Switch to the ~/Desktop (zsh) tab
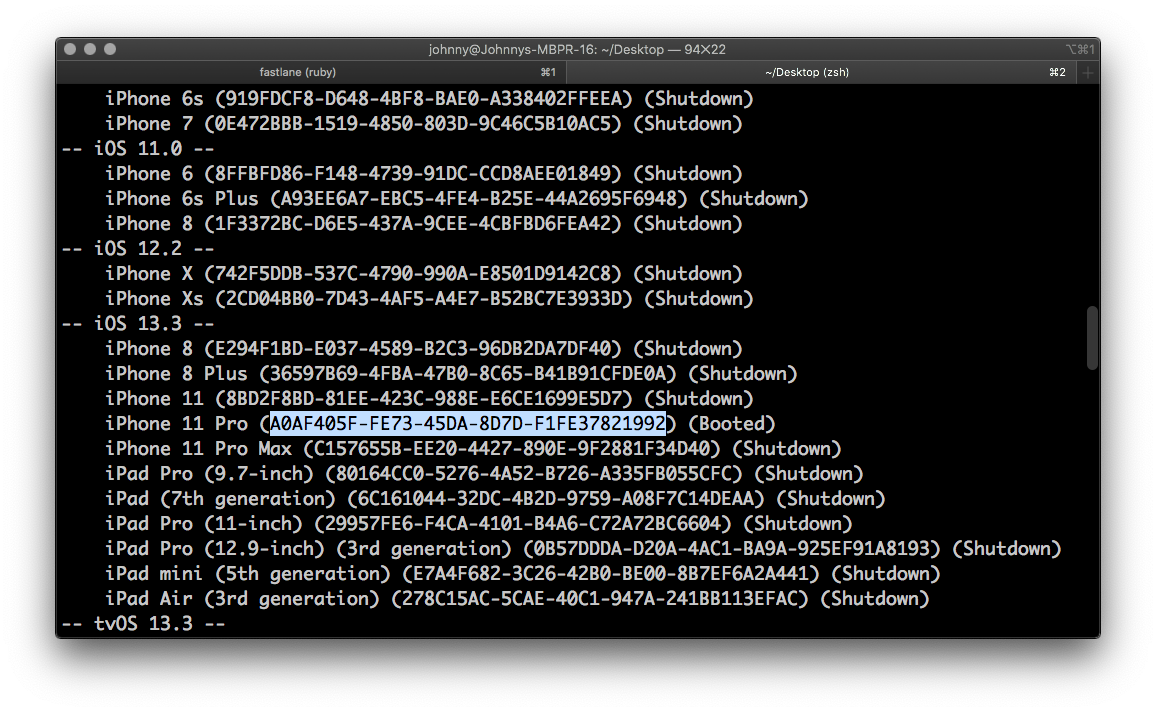Screen dimensions: 1156x712 pos(821,72)
